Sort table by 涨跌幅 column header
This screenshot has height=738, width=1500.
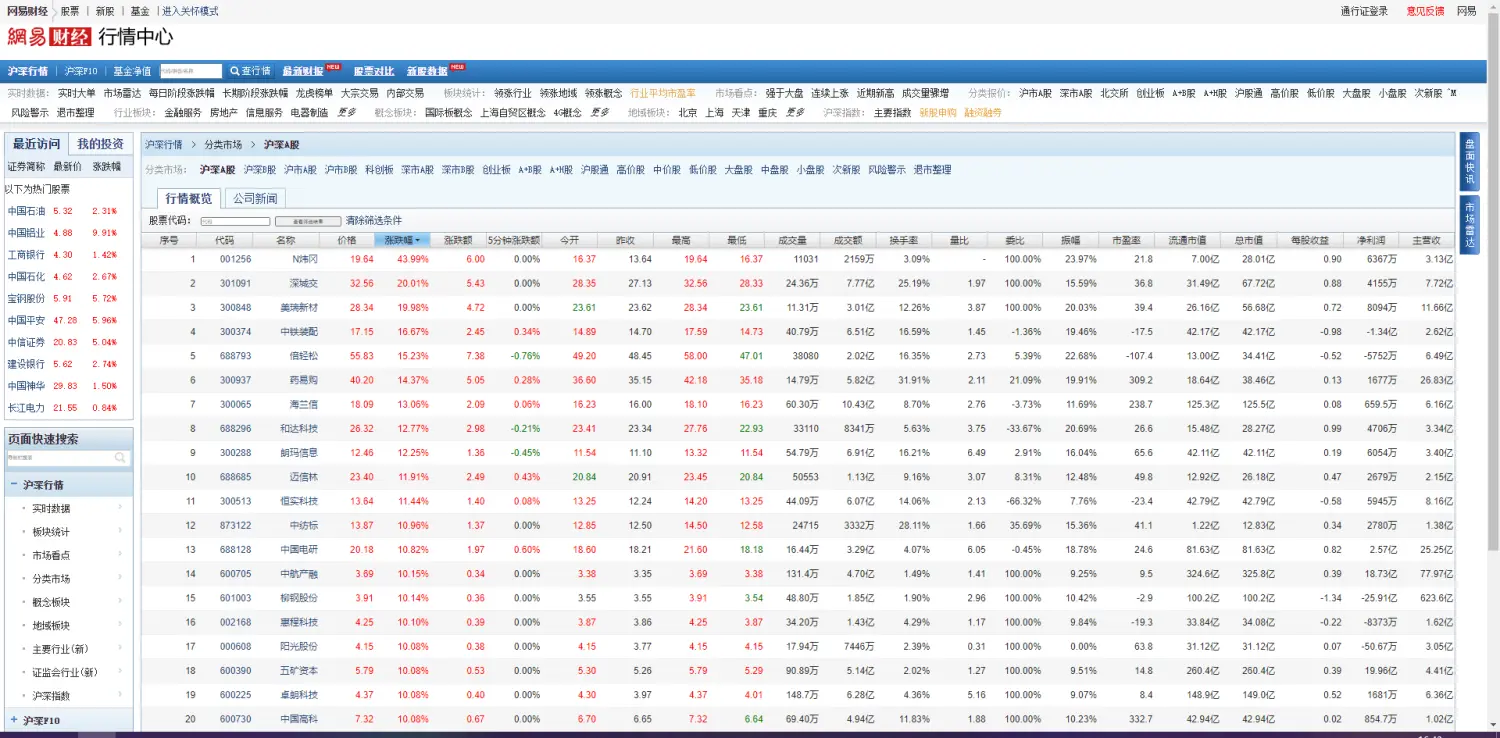(403, 240)
